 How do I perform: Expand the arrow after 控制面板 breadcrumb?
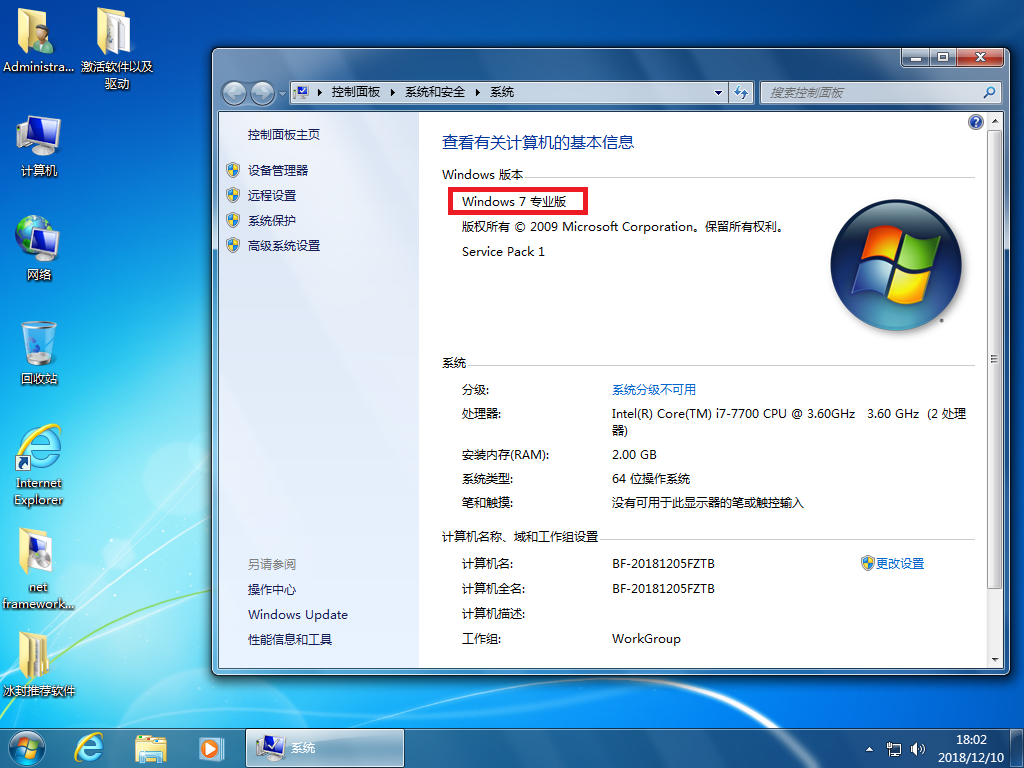[x=392, y=92]
